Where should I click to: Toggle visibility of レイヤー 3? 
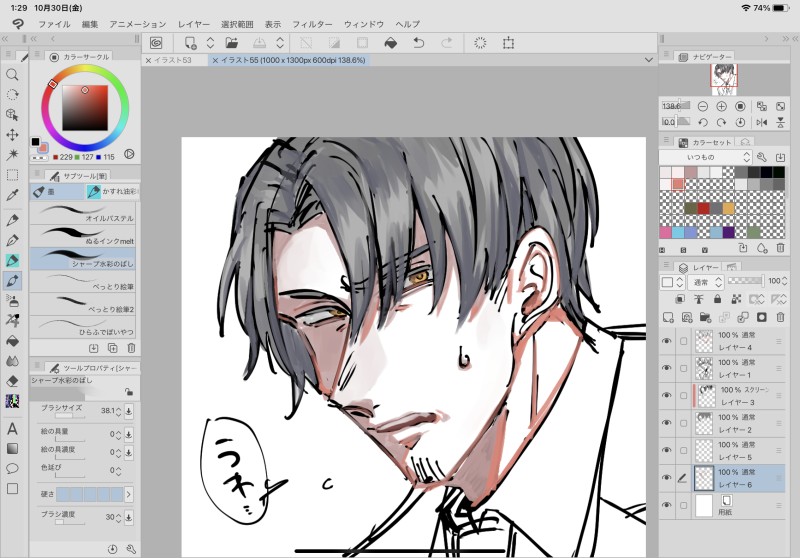click(x=666, y=396)
